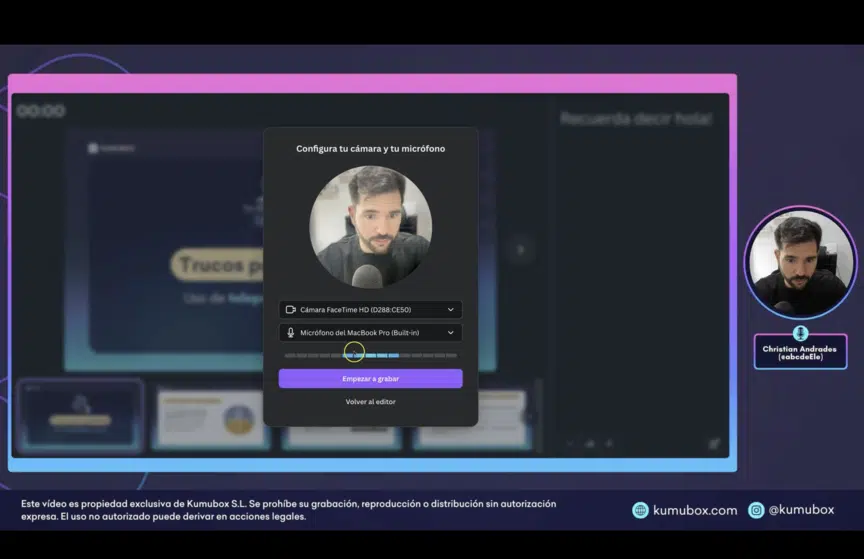Click the Instagram icon next to @kumubox

tap(756, 510)
